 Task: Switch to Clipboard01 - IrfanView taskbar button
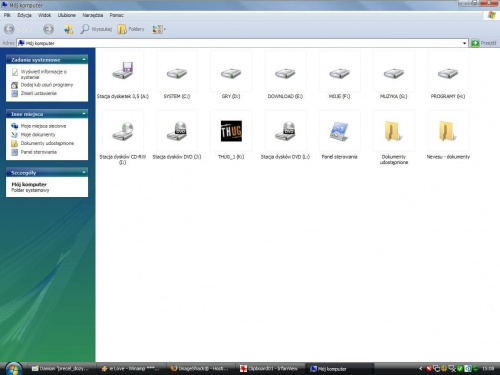click(x=269, y=369)
